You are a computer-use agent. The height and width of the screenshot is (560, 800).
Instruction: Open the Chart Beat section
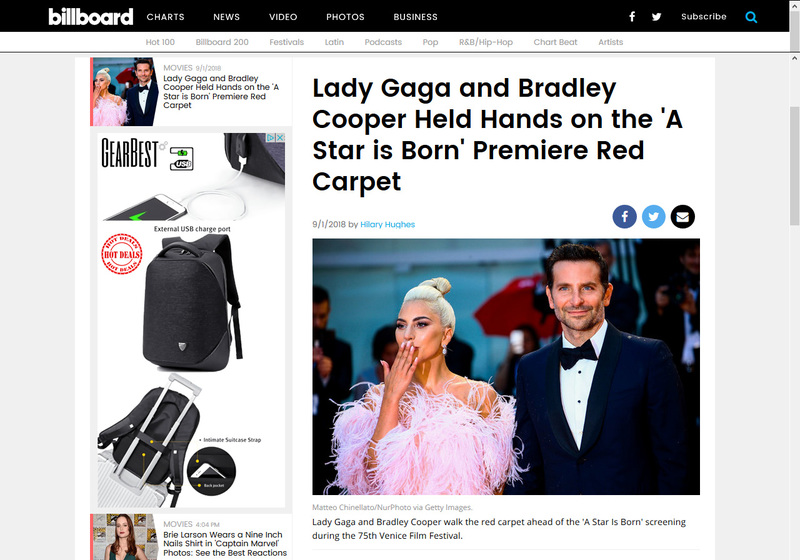pyautogui.click(x=555, y=42)
